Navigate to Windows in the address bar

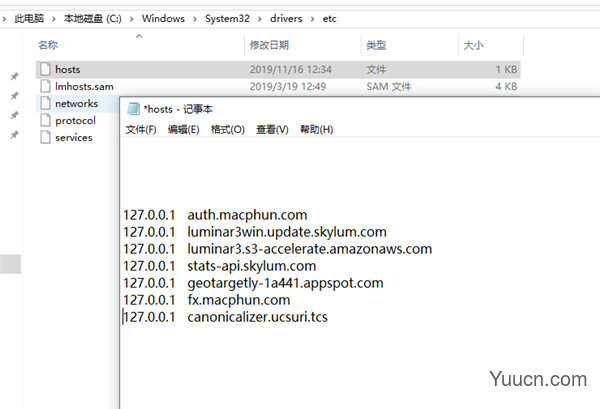click(163, 18)
